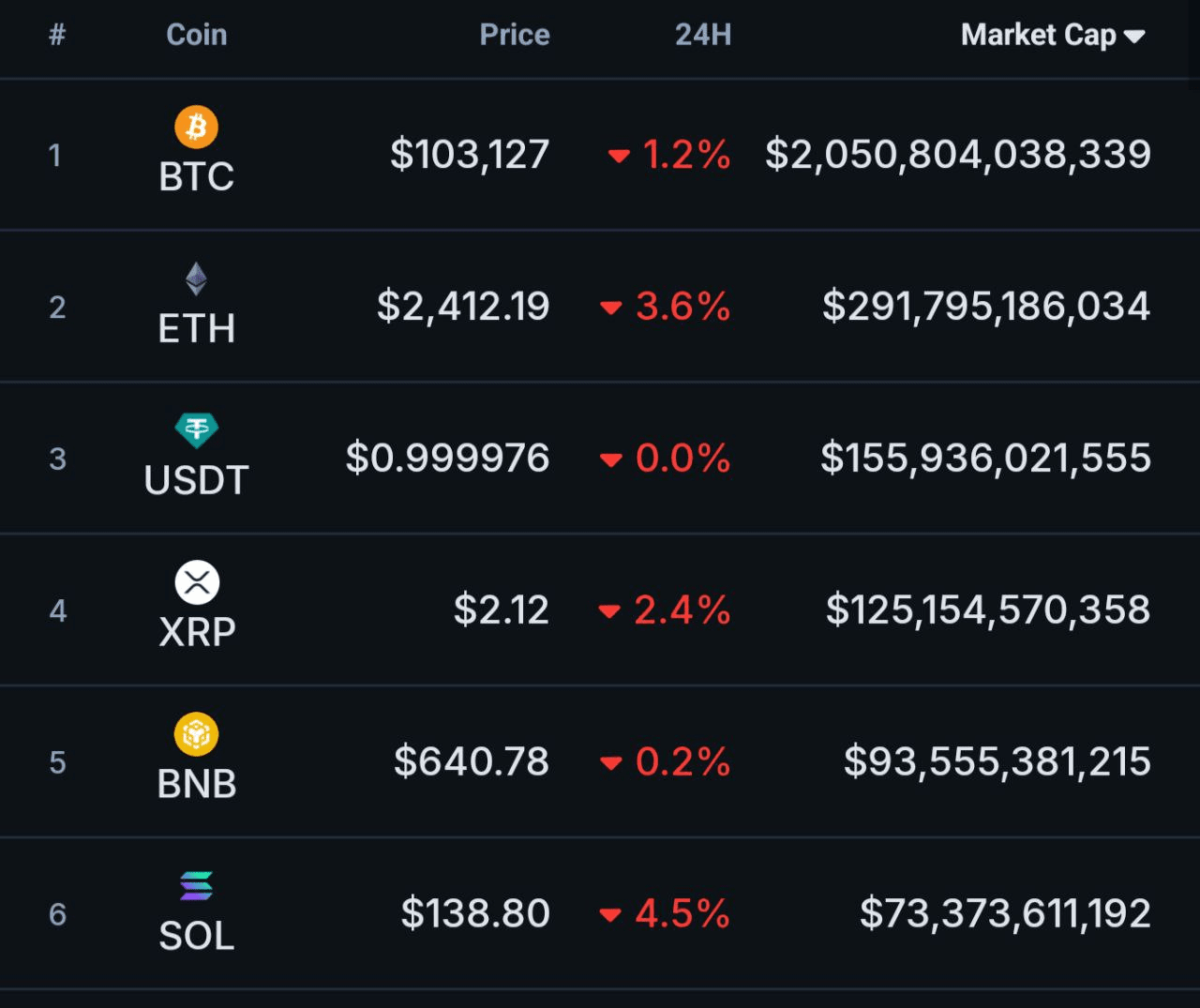Sort by Coin column header

tap(196, 35)
